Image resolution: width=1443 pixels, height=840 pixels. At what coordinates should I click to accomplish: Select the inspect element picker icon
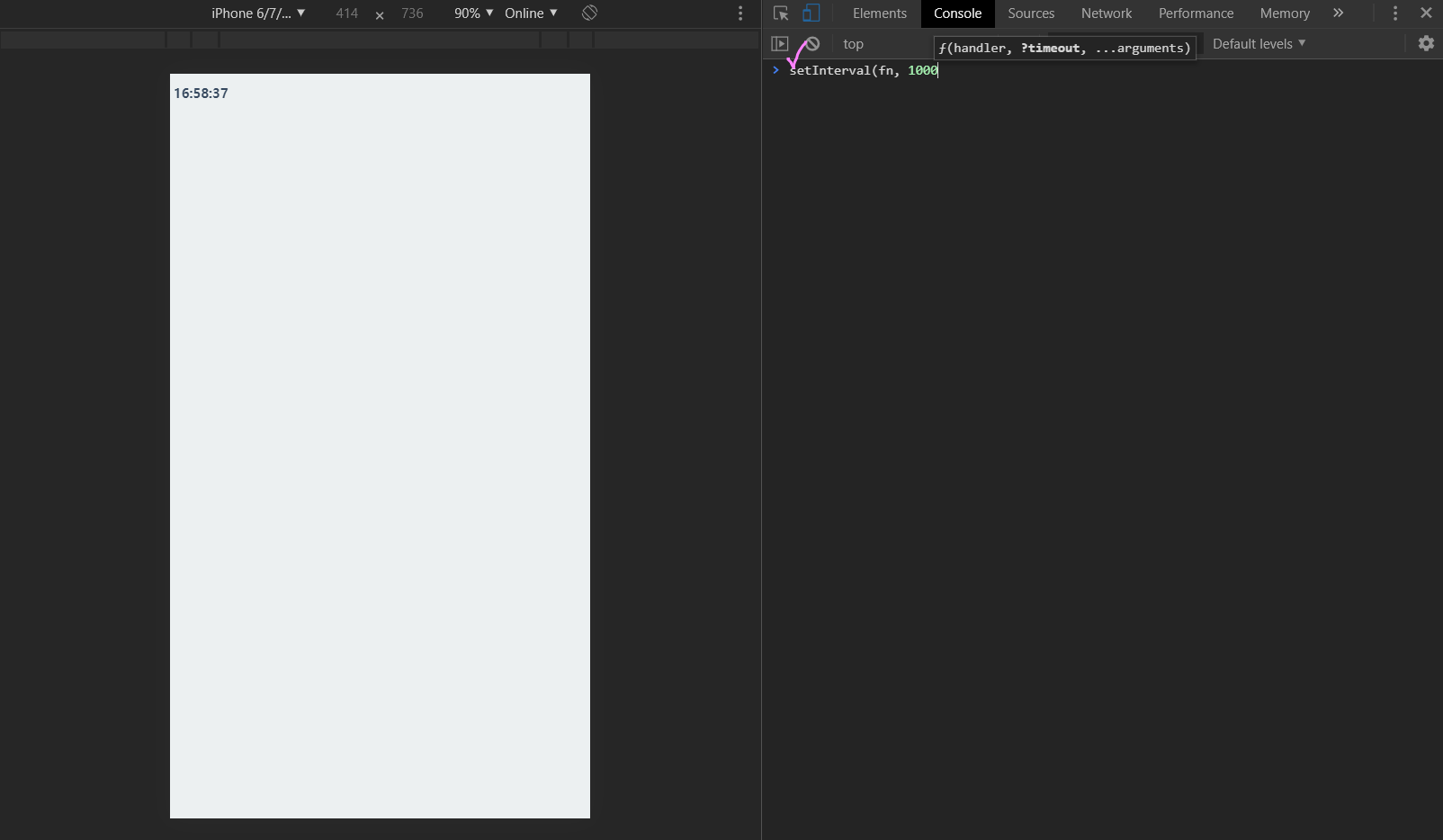pos(781,13)
